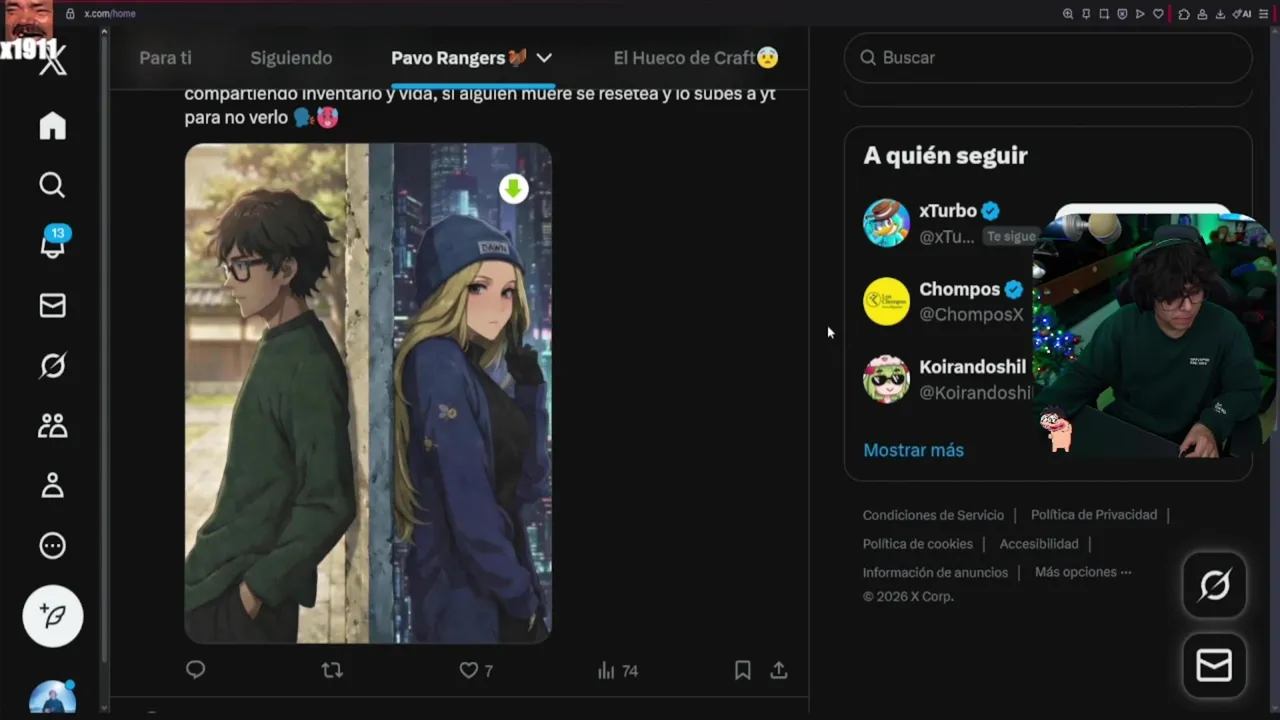Open browser AI assistant icon
This screenshot has width=1280, height=720.
coord(1242,14)
